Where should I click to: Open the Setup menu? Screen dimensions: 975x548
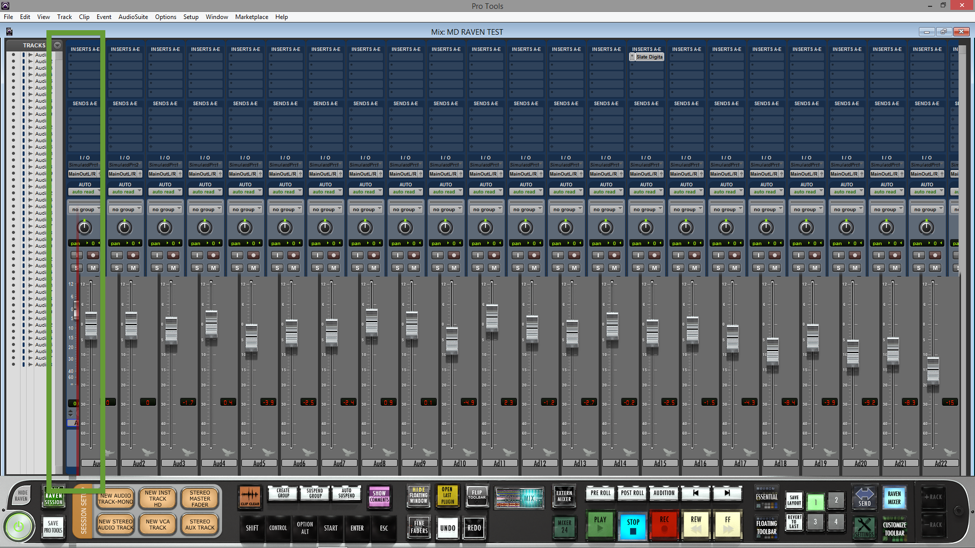click(x=190, y=17)
